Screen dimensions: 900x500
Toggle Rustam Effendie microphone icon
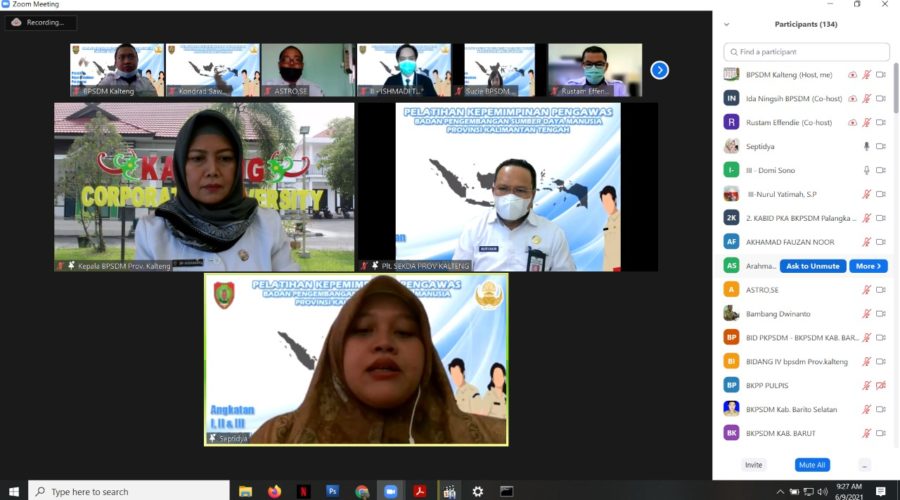pos(867,122)
